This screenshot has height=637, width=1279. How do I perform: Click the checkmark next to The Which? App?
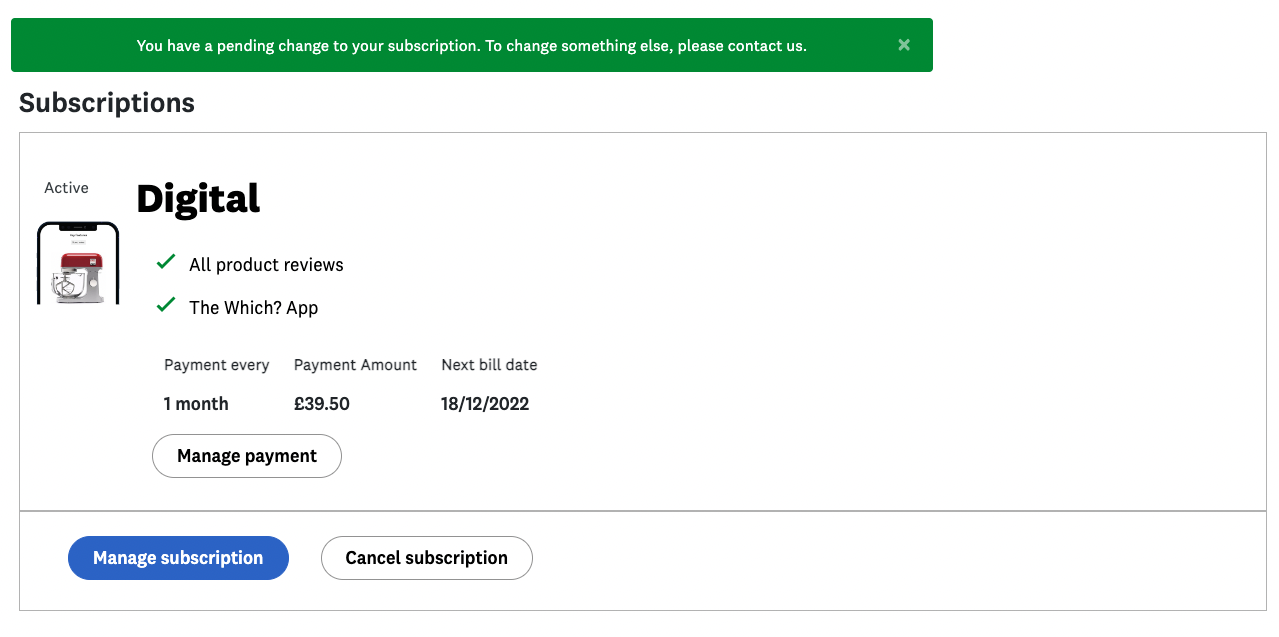click(x=165, y=304)
